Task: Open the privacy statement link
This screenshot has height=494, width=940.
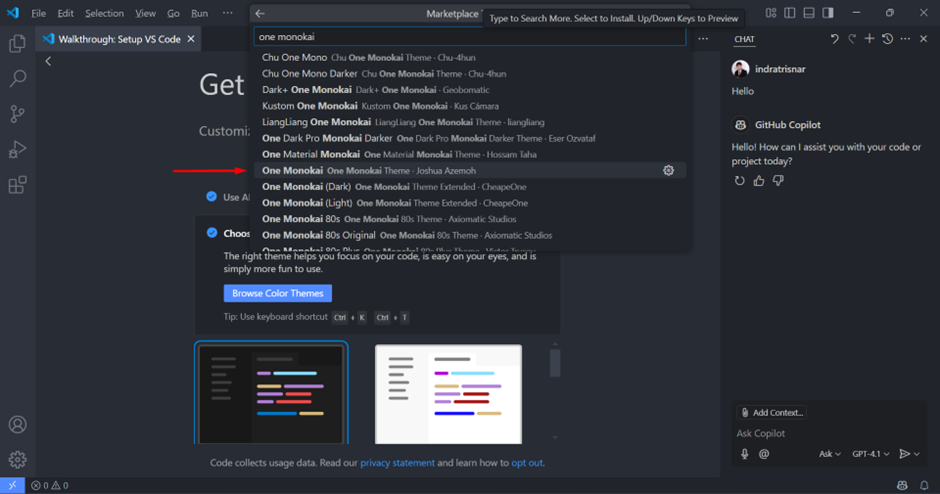Action: tap(397, 463)
